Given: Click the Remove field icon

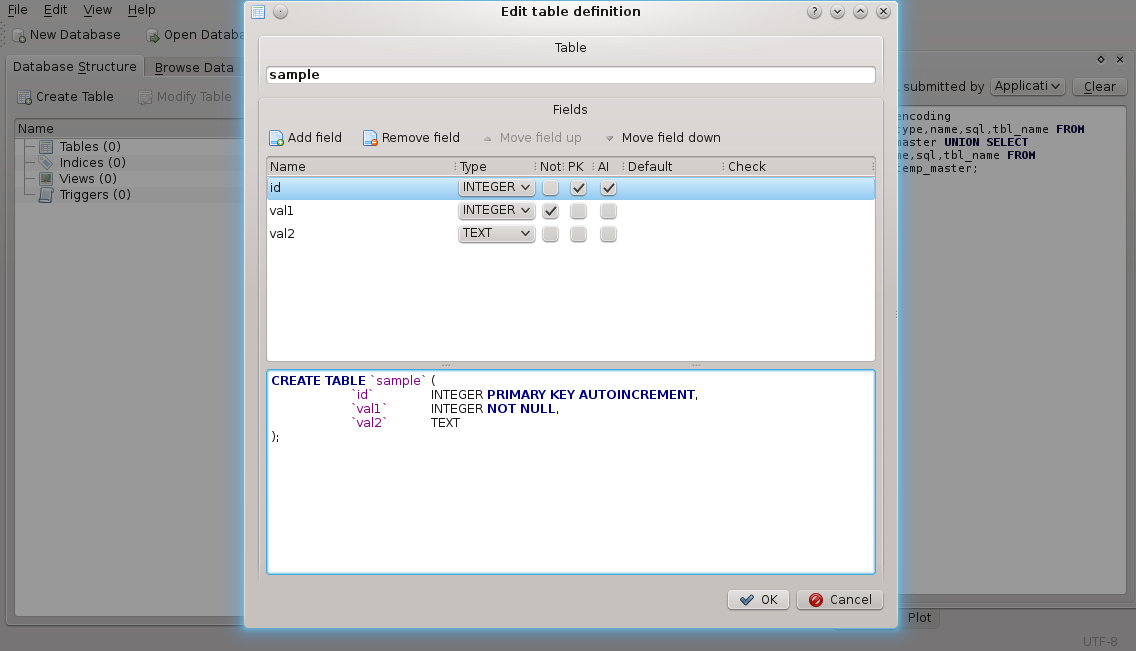Looking at the screenshot, I should [371, 137].
